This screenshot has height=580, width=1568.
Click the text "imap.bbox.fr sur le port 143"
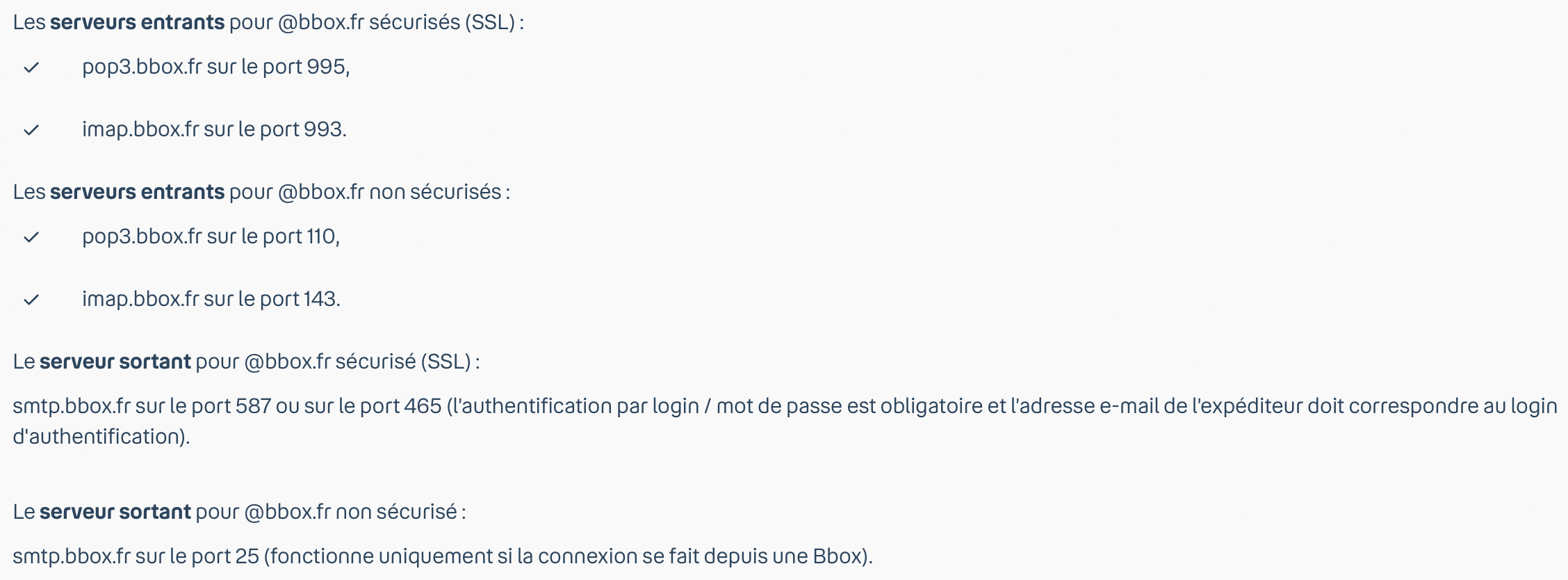click(211, 299)
